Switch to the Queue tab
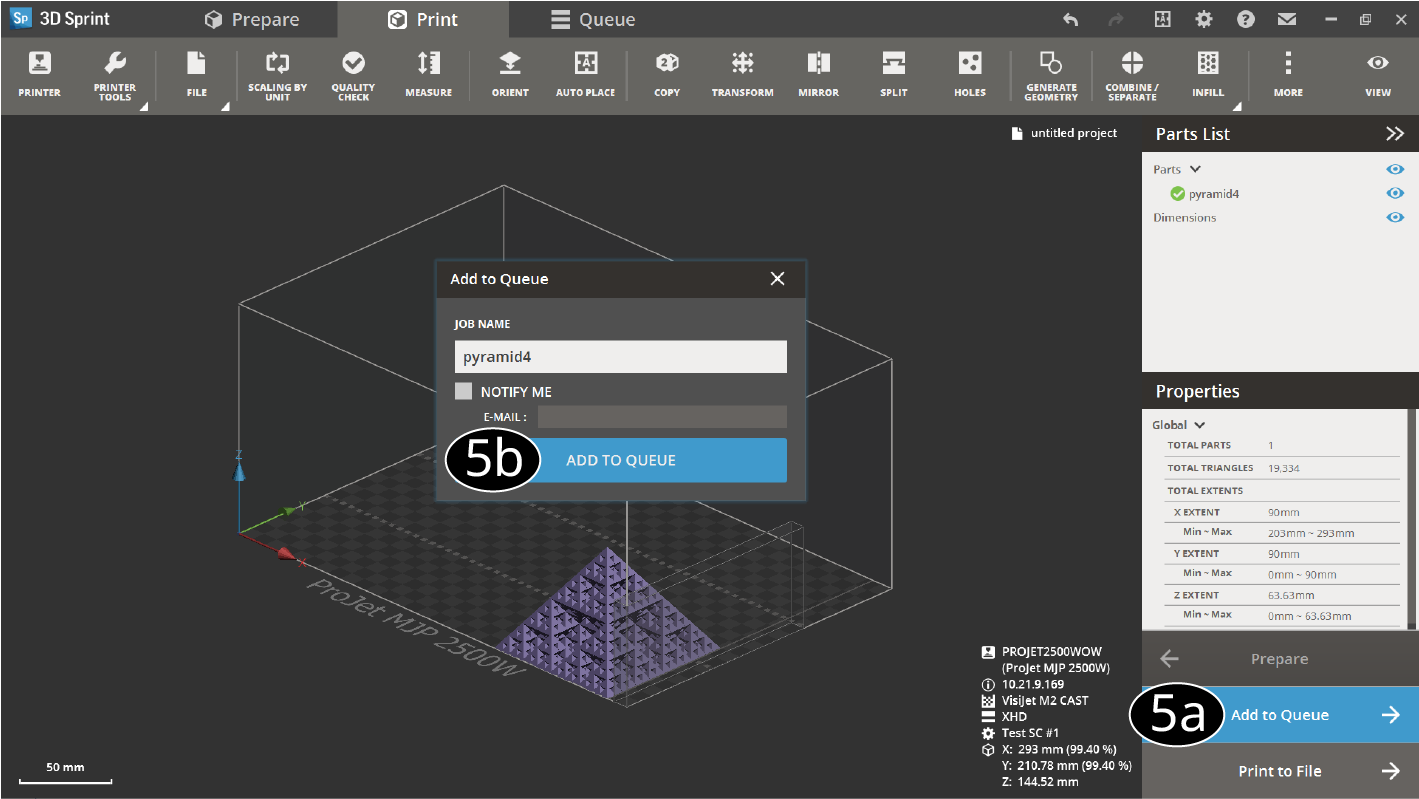The width and height of the screenshot is (1419, 799). coord(593,20)
